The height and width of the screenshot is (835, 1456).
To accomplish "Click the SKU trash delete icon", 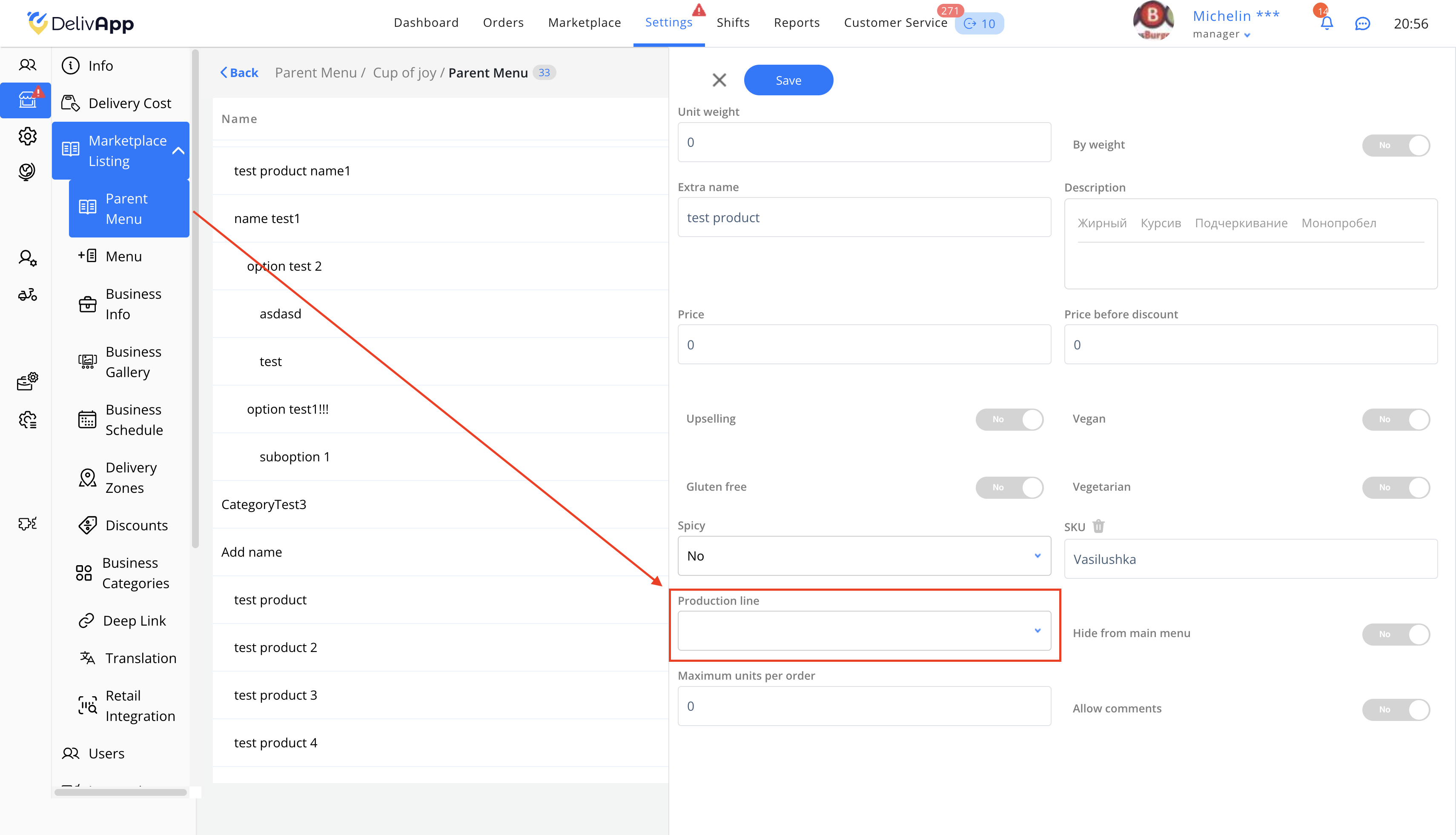I will click(1098, 526).
